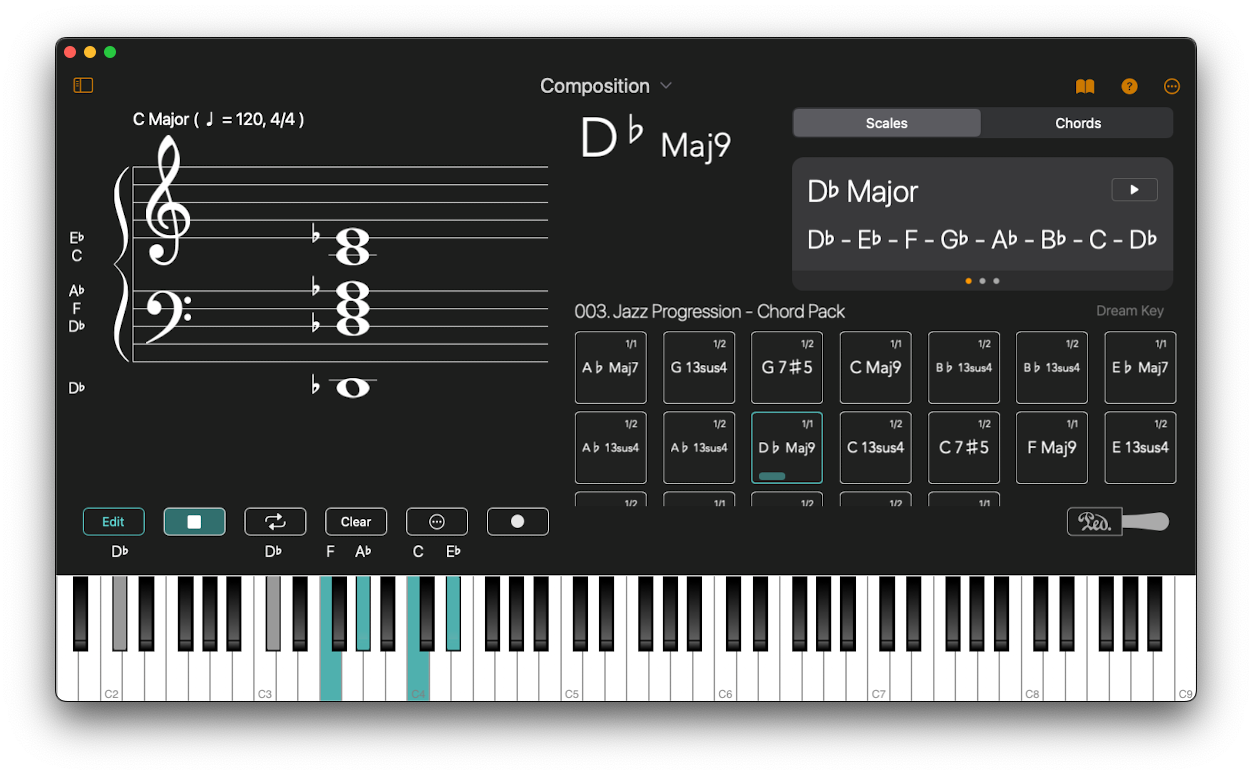Click the D♭ Major scale heading

[862, 191]
